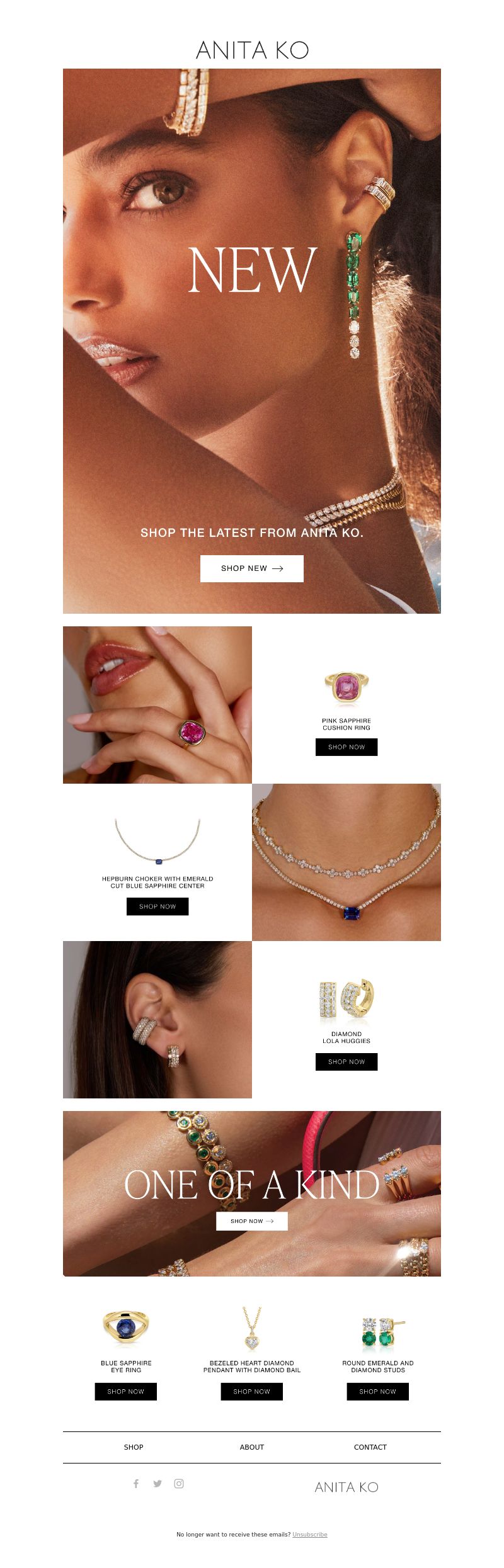Click the Shop New arrow button

point(252,568)
